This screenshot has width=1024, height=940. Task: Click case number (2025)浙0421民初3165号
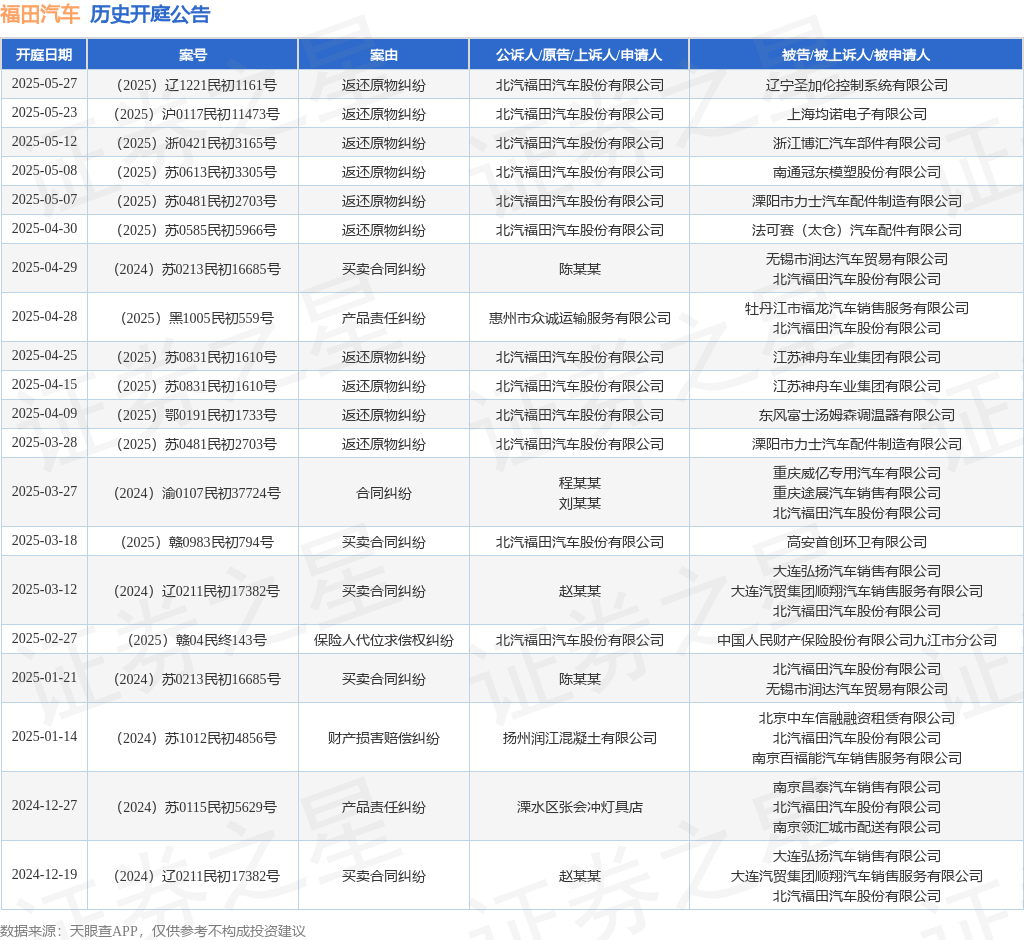197,143
